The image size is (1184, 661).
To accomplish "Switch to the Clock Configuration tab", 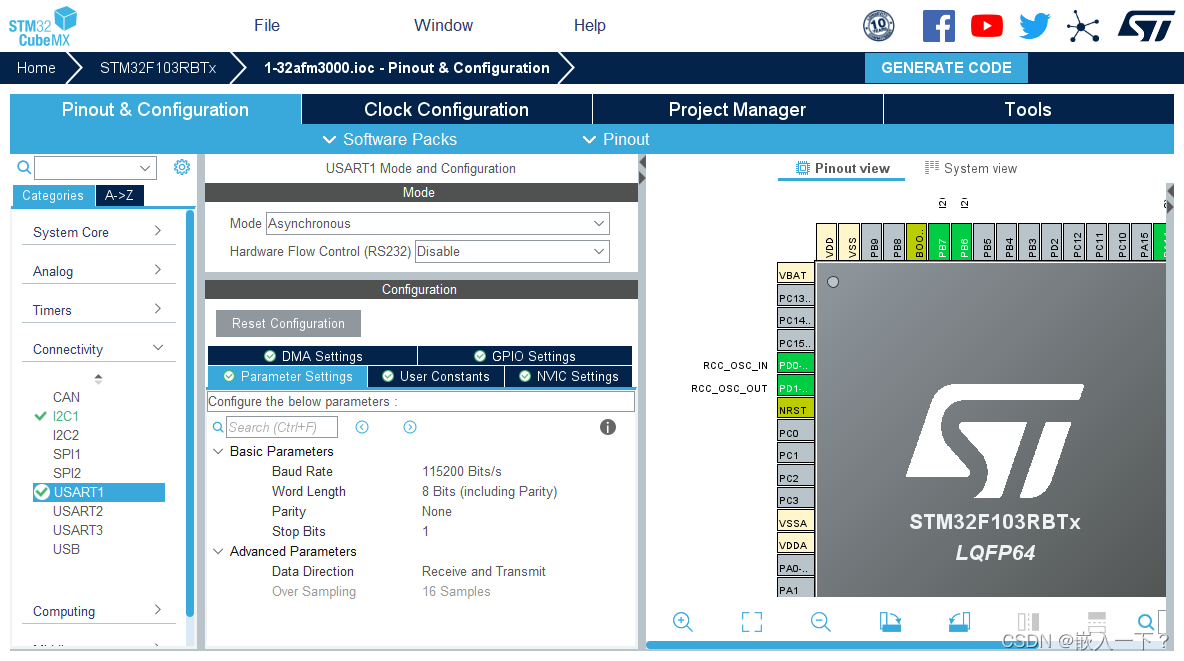I will pos(446,110).
